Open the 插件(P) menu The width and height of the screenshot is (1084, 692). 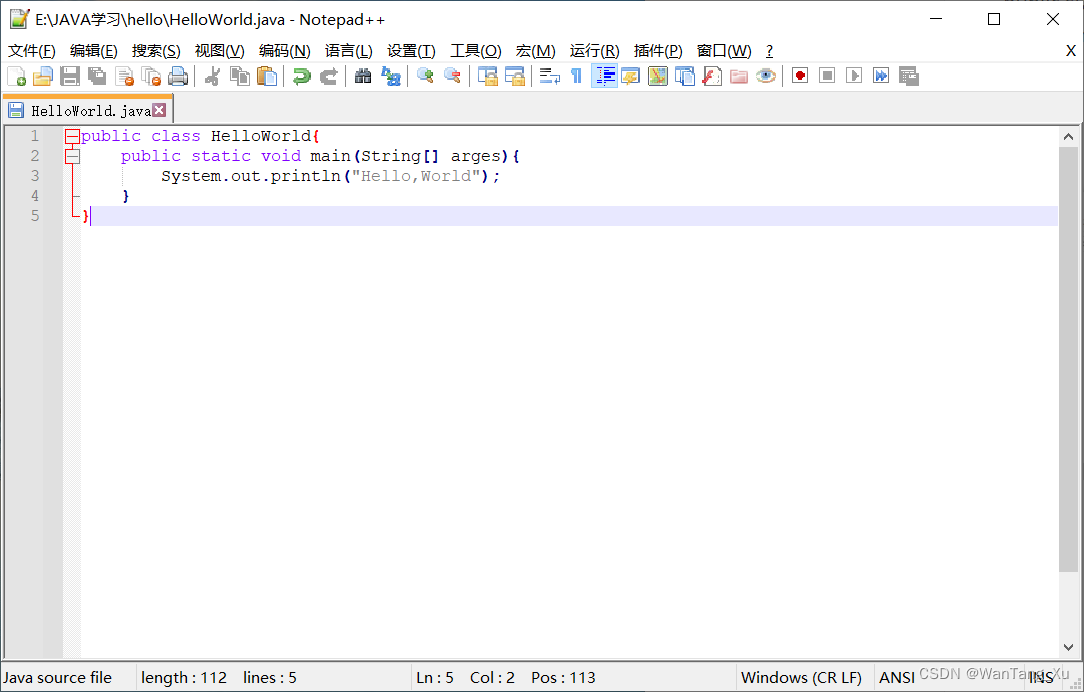click(x=657, y=51)
